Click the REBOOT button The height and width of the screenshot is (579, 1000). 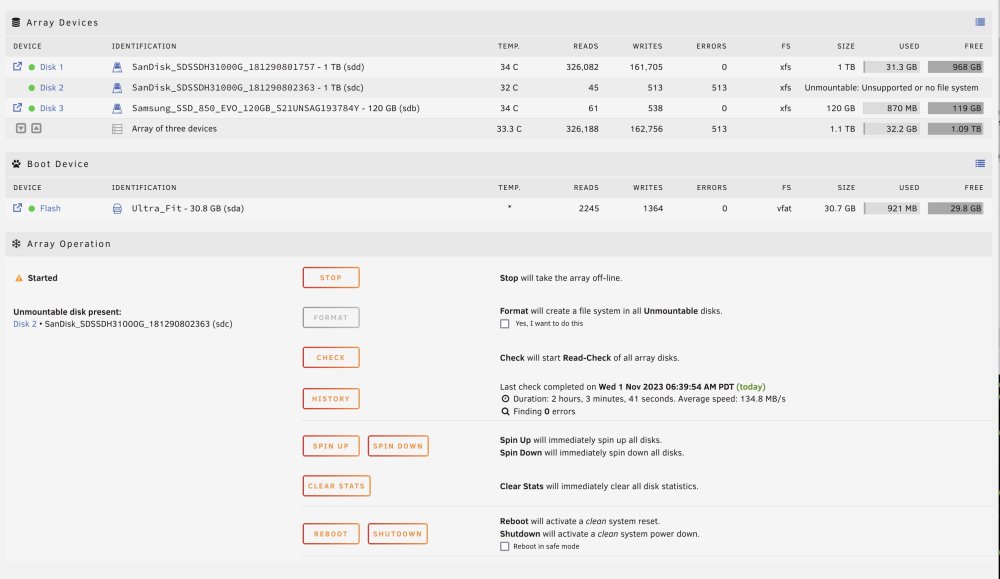[x=331, y=534]
